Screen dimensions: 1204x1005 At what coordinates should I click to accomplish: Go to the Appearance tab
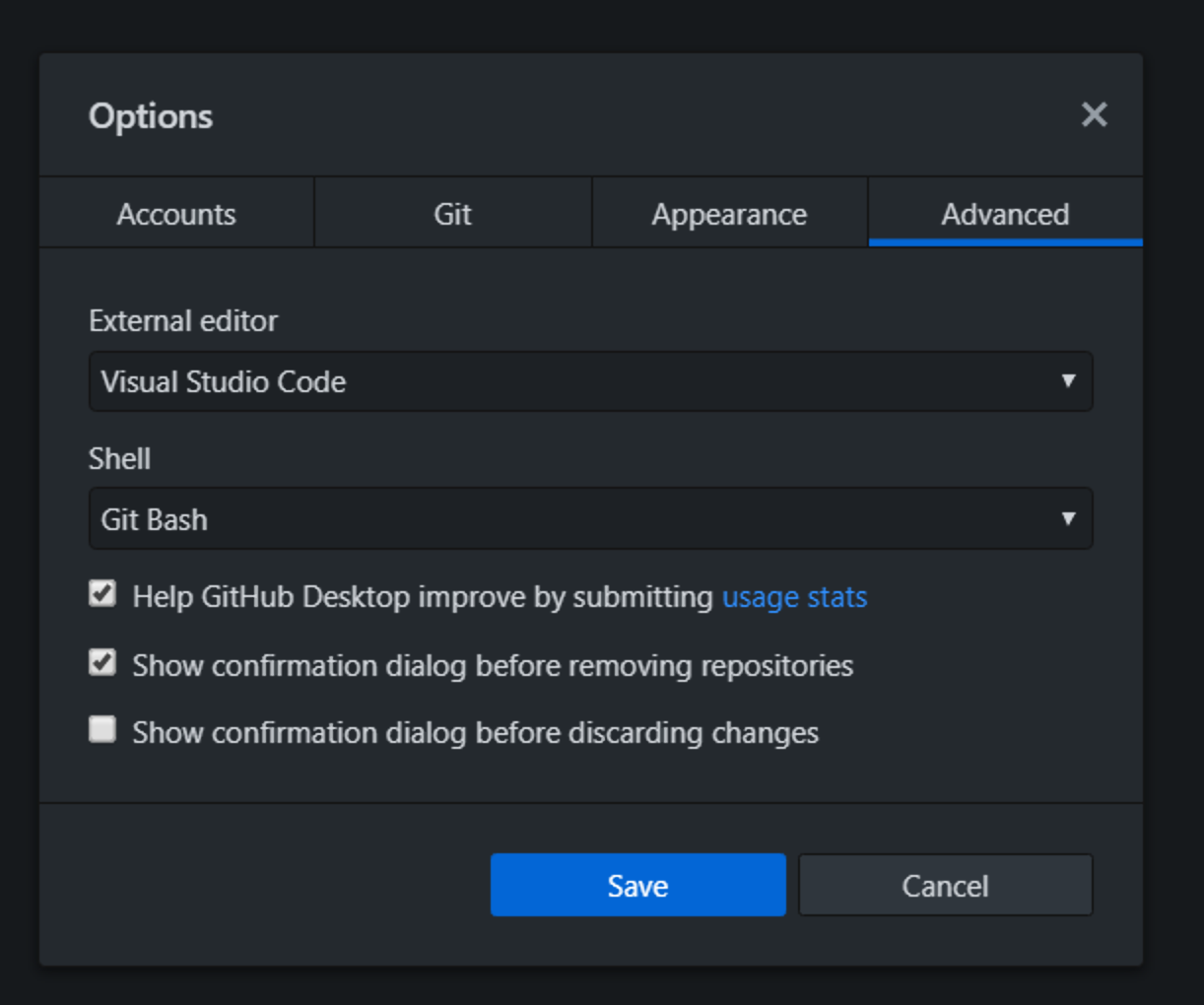click(x=729, y=214)
